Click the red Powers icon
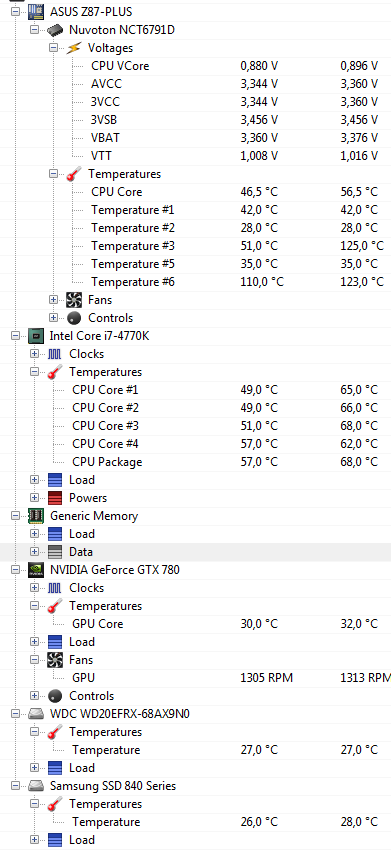Screen dimensions: 391x856 (x=55, y=498)
